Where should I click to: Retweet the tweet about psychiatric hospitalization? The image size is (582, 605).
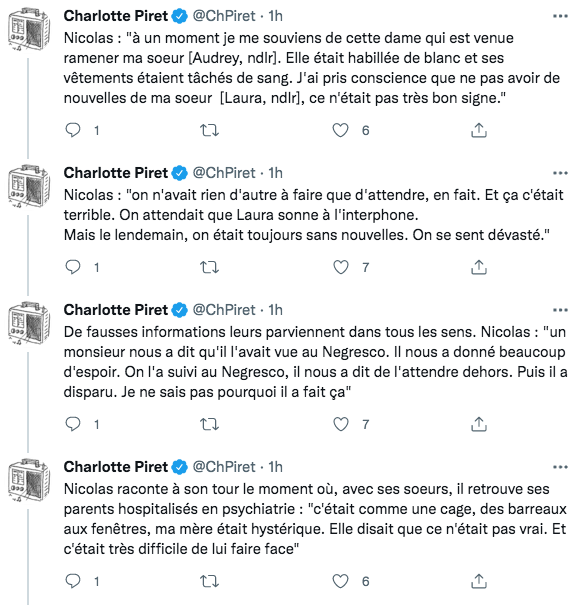tap(209, 581)
